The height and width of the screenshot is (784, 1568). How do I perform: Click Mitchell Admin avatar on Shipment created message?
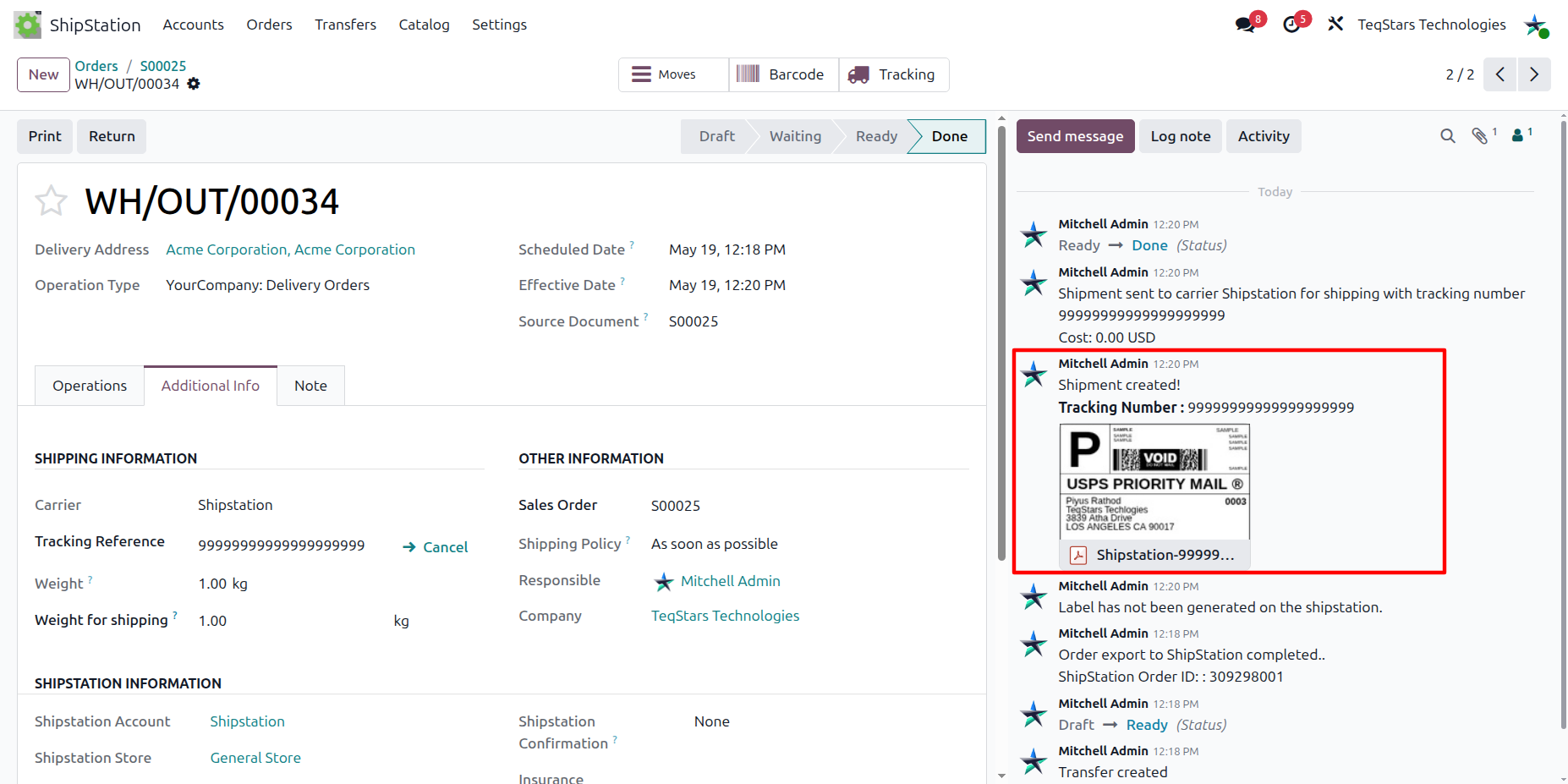(1033, 375)
